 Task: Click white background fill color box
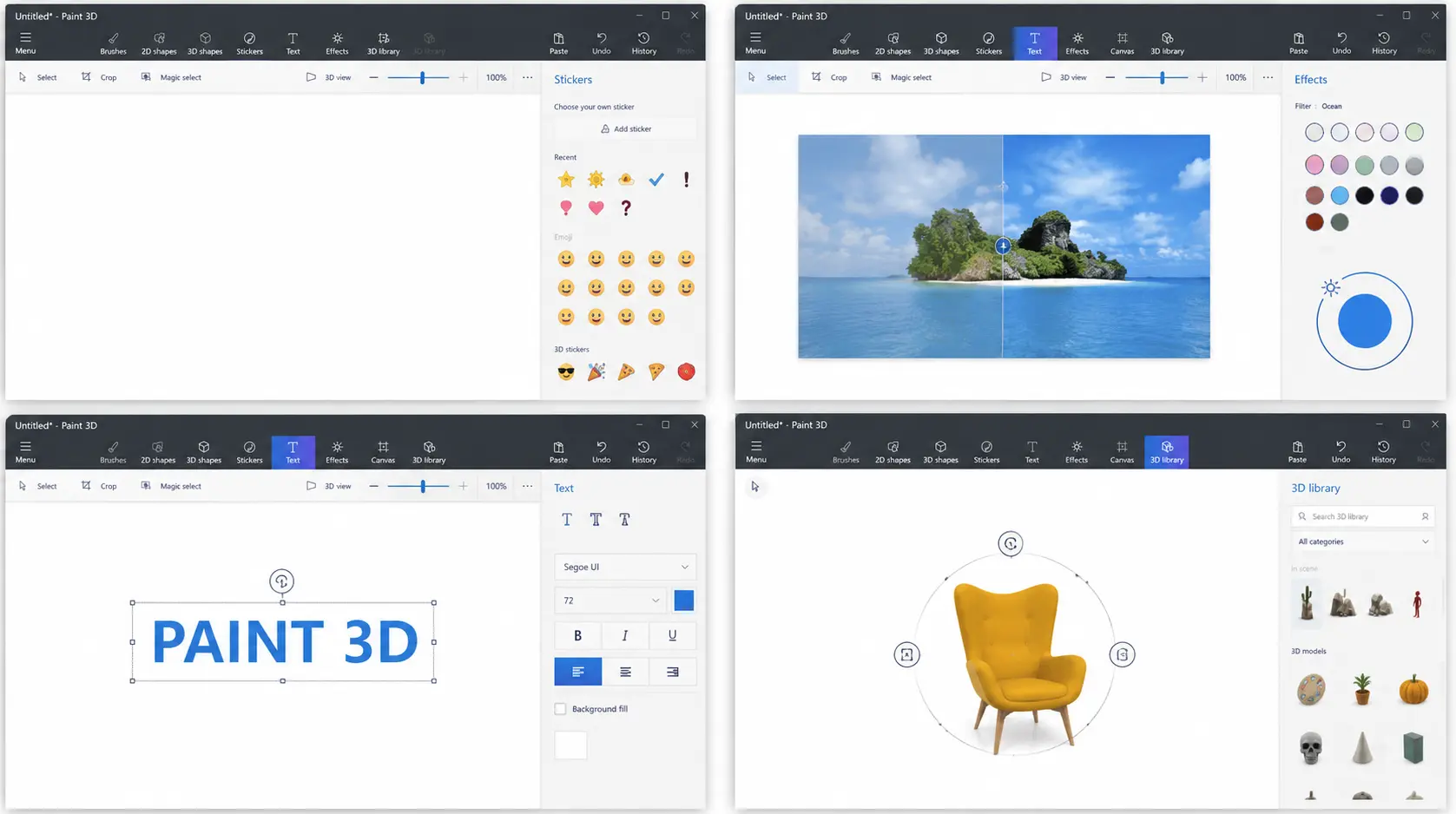click(x=570, y=745)
